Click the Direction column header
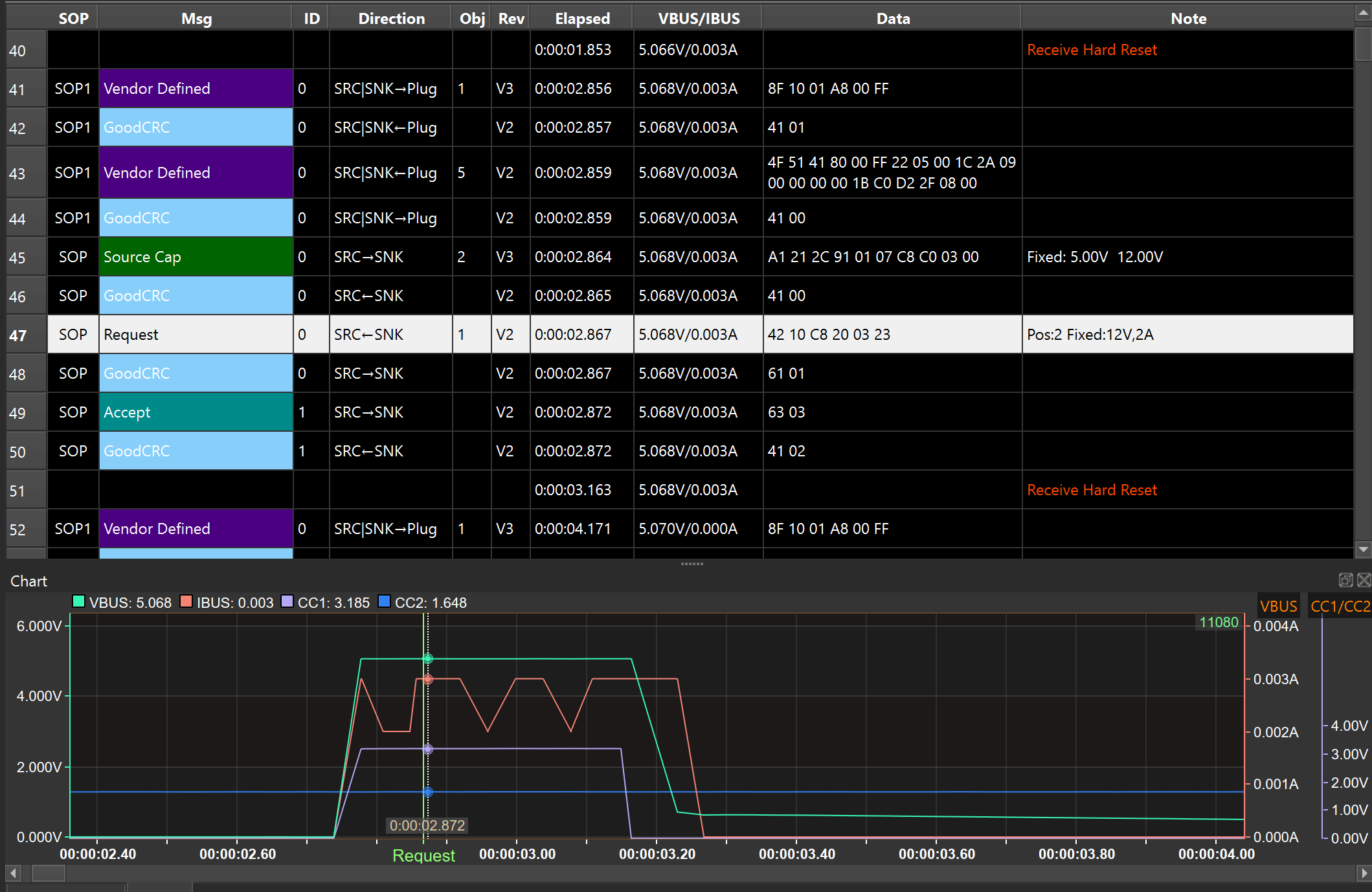The height and width of the screenshot is (892, 1372). click(391, 18)
